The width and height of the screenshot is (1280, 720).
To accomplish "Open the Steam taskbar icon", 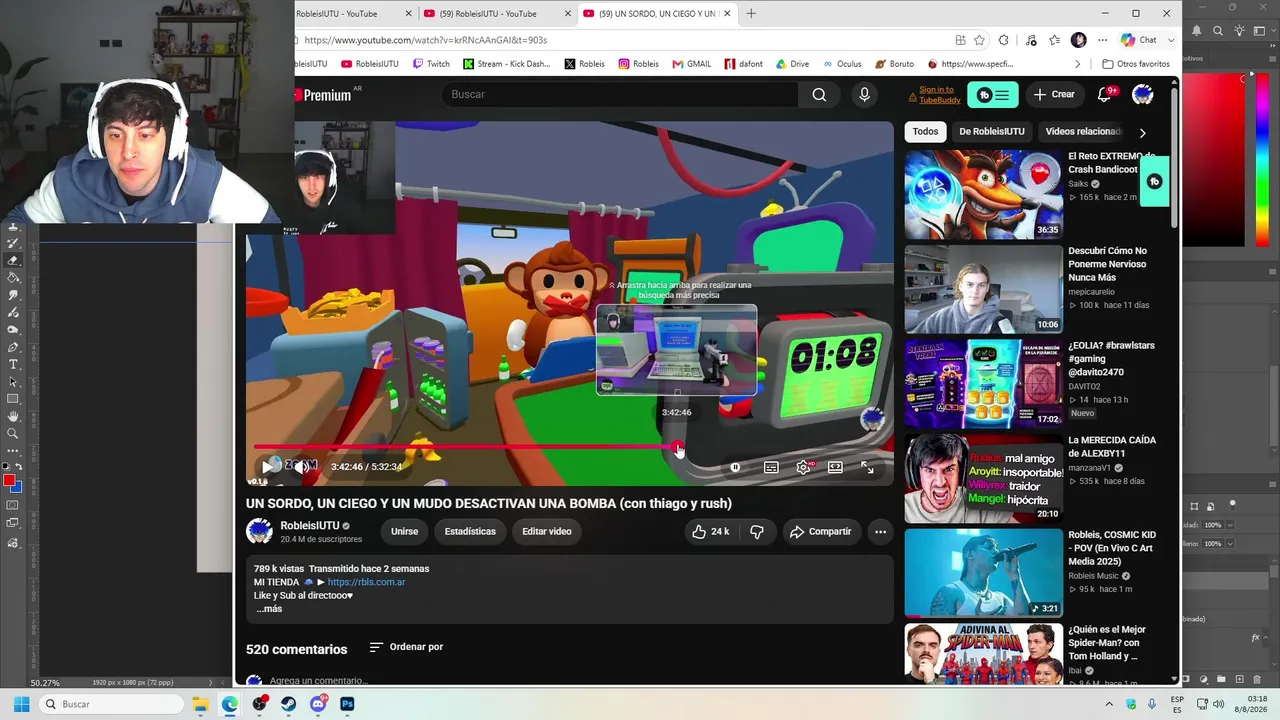I will pyautogui.click(x=289, y=704).
